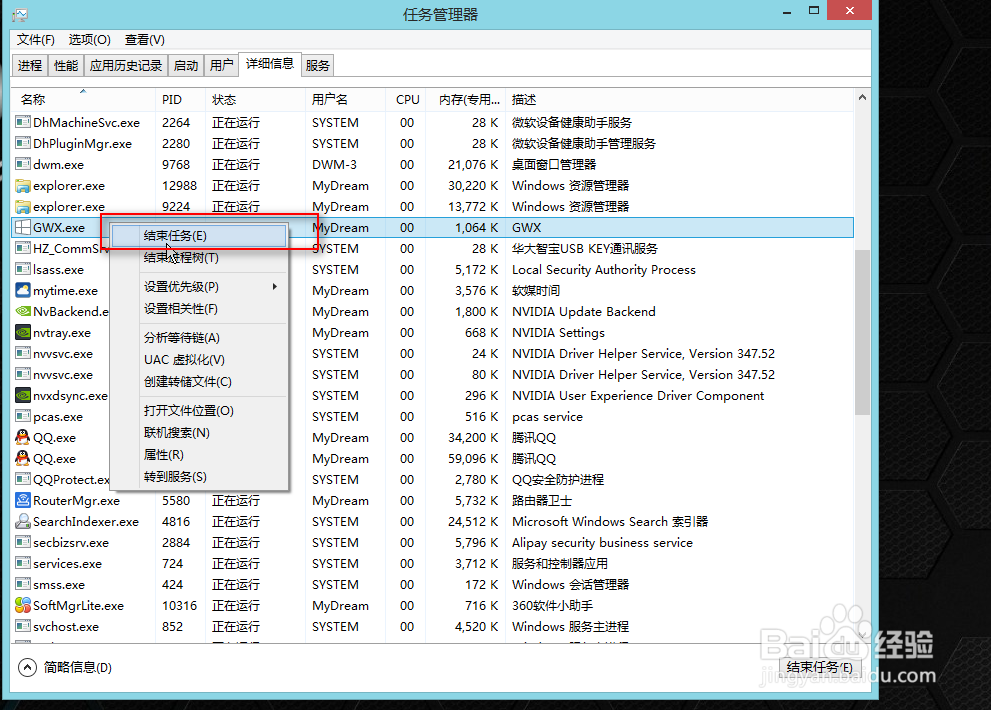This screenshot has height=710, width=991.
Task: Select the GWX.exe process icon
Action: (22, 227)
